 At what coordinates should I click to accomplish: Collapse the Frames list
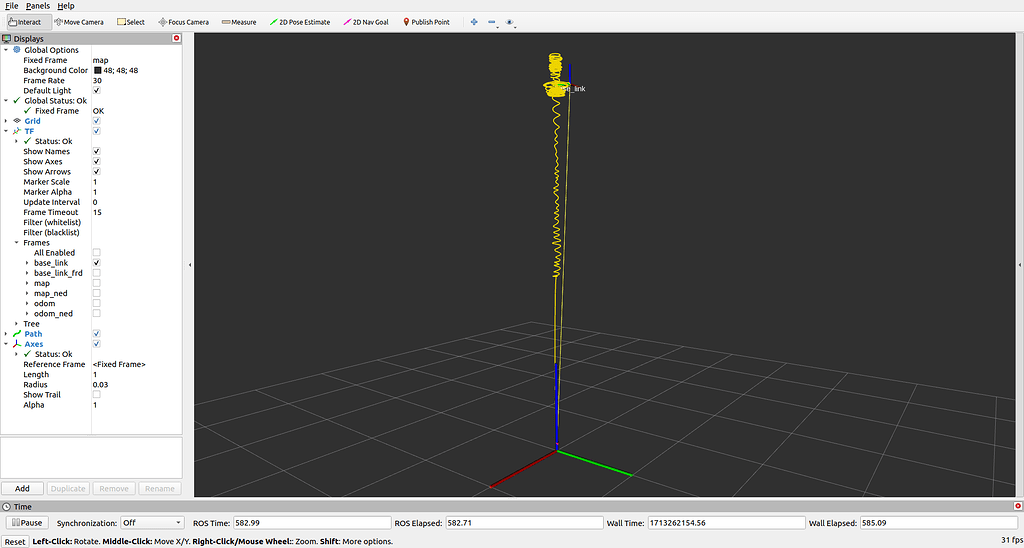pos(16,242)
